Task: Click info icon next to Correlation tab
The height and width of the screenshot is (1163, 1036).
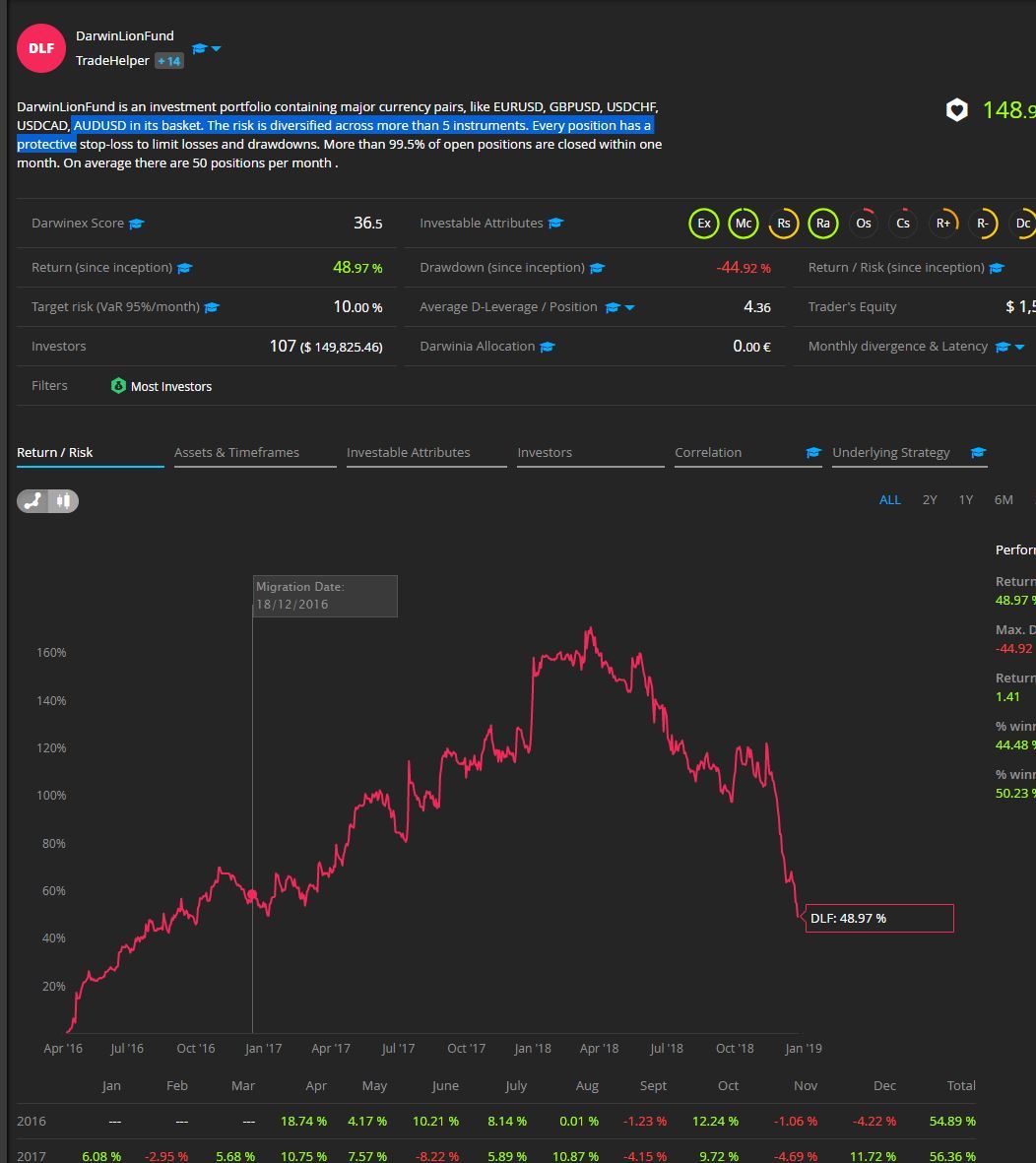Action: [813, 452]
